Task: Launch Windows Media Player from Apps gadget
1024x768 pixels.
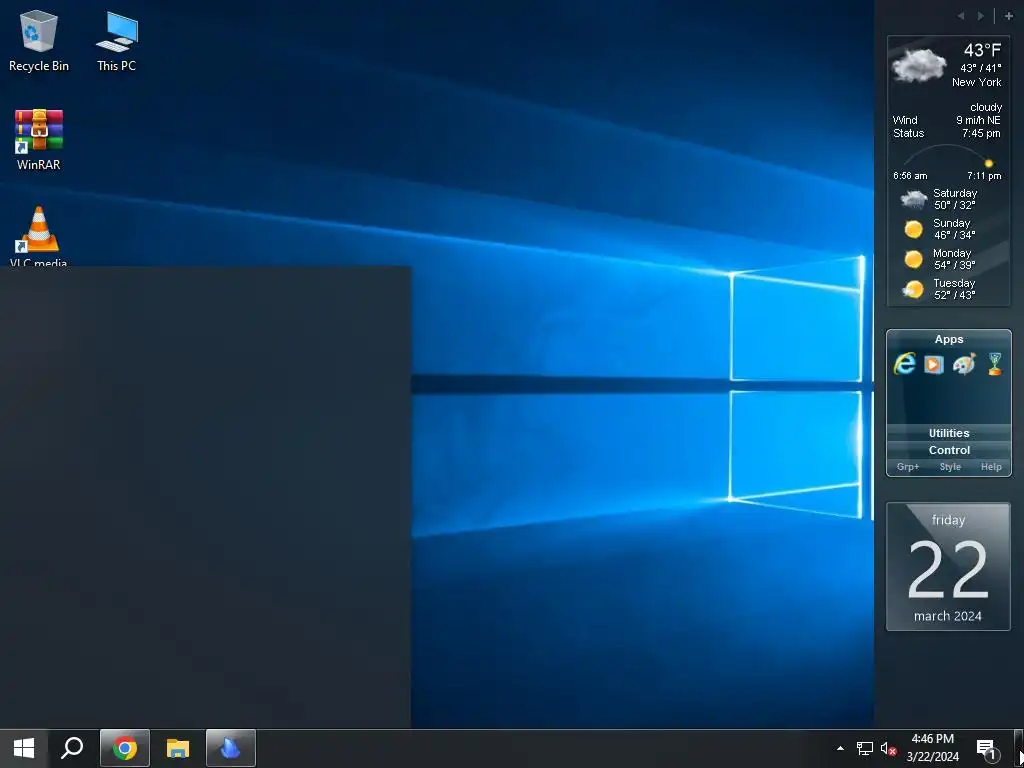Action: (934, 364)
